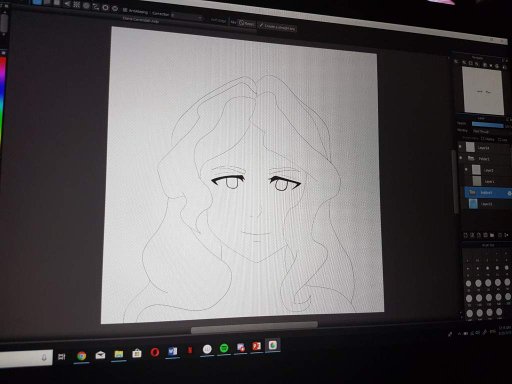The image size is (512, 384).
Task: Collapse the layer folder in Layers panel
Action: [471, 158]
